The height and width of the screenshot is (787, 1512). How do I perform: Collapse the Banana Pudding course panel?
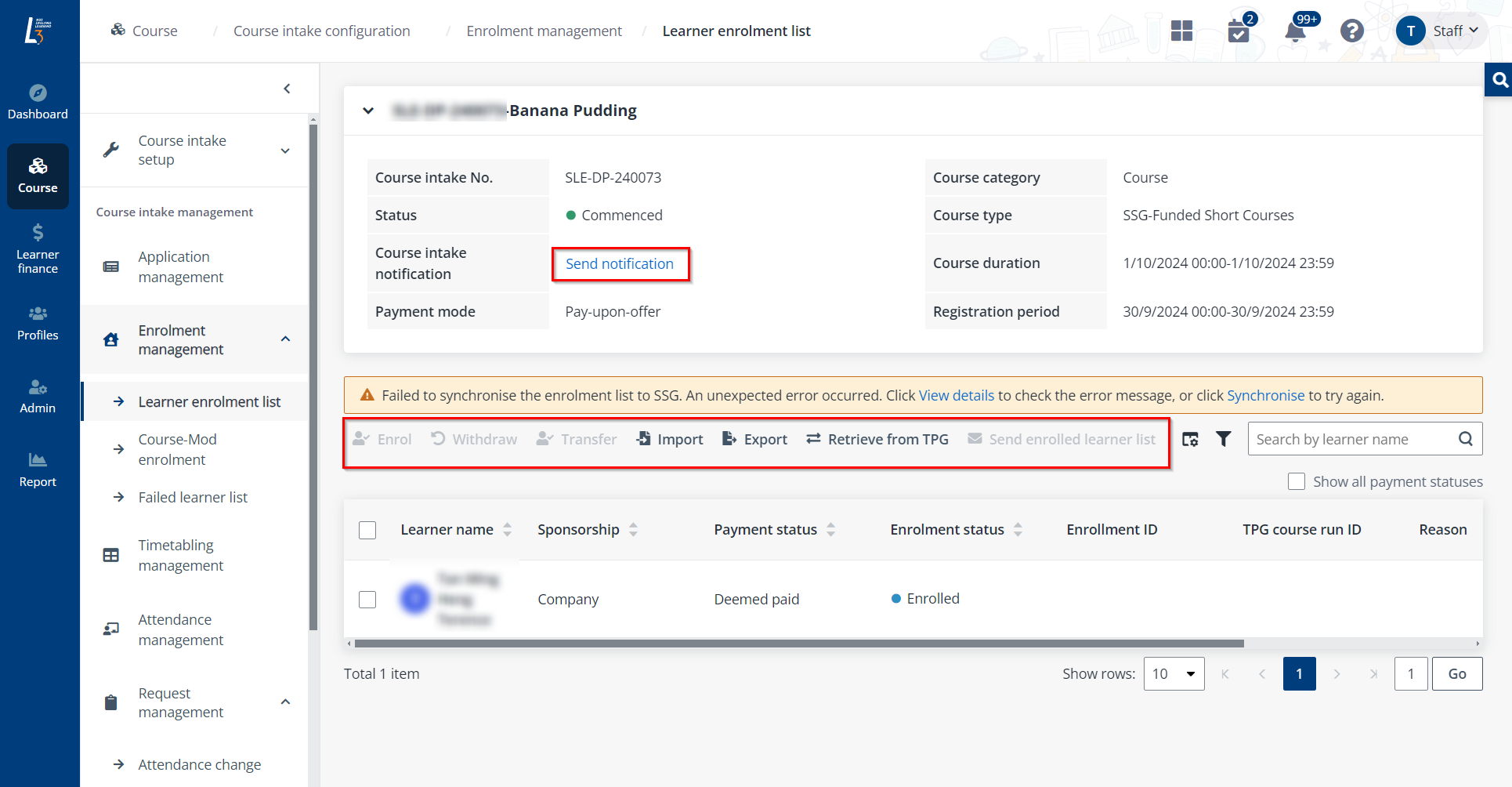click(368, 111)
